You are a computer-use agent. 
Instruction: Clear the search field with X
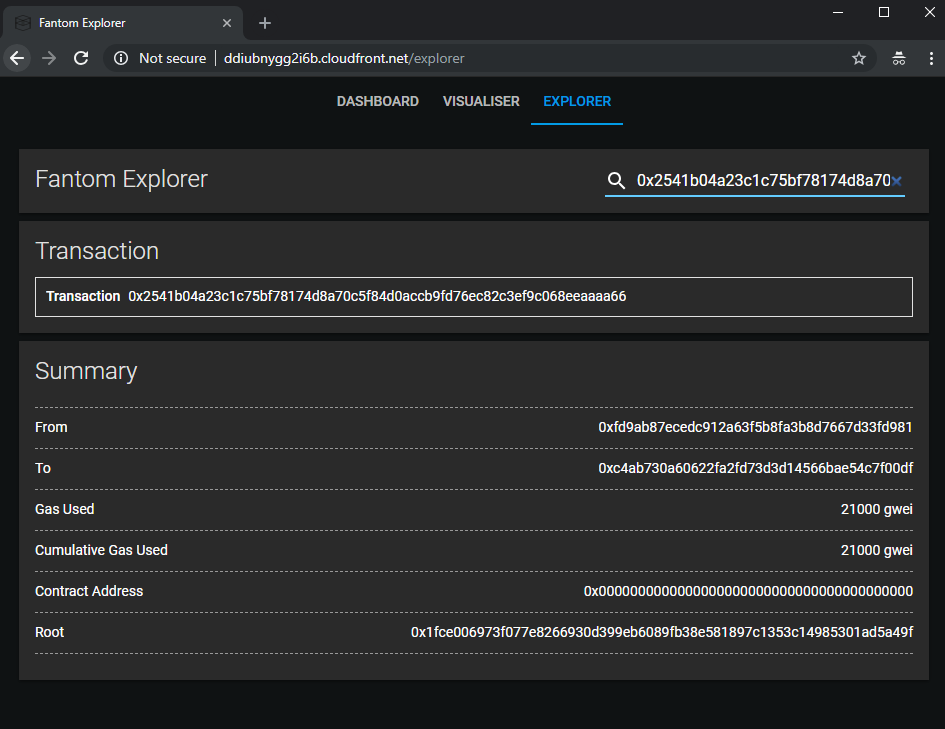click(x=897, y=181)
